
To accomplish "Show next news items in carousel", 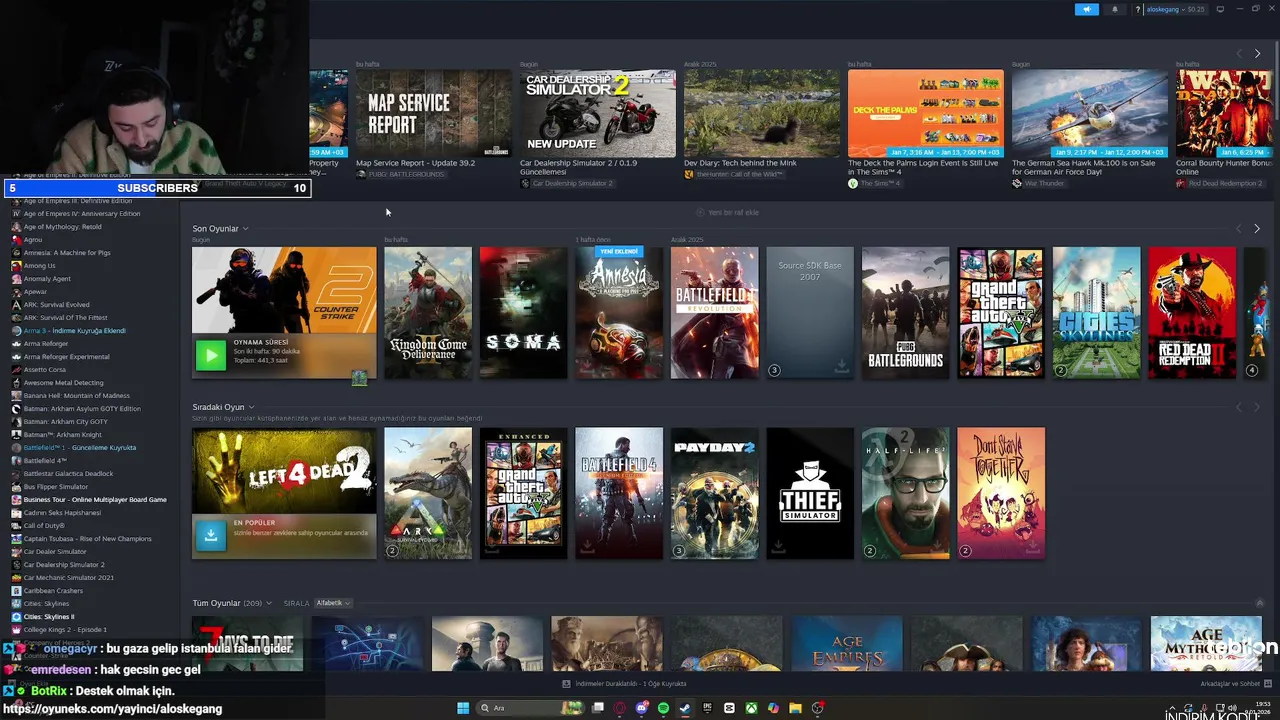I will 1257,53.
